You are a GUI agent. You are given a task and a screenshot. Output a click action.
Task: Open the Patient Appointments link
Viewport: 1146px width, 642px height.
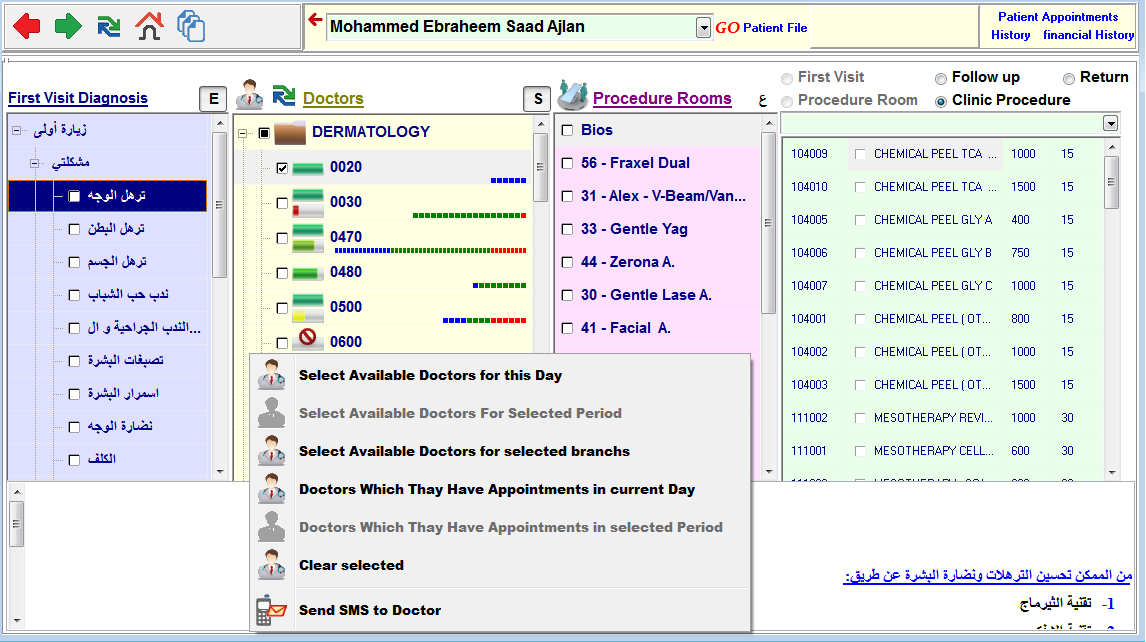click(1057, 17)
